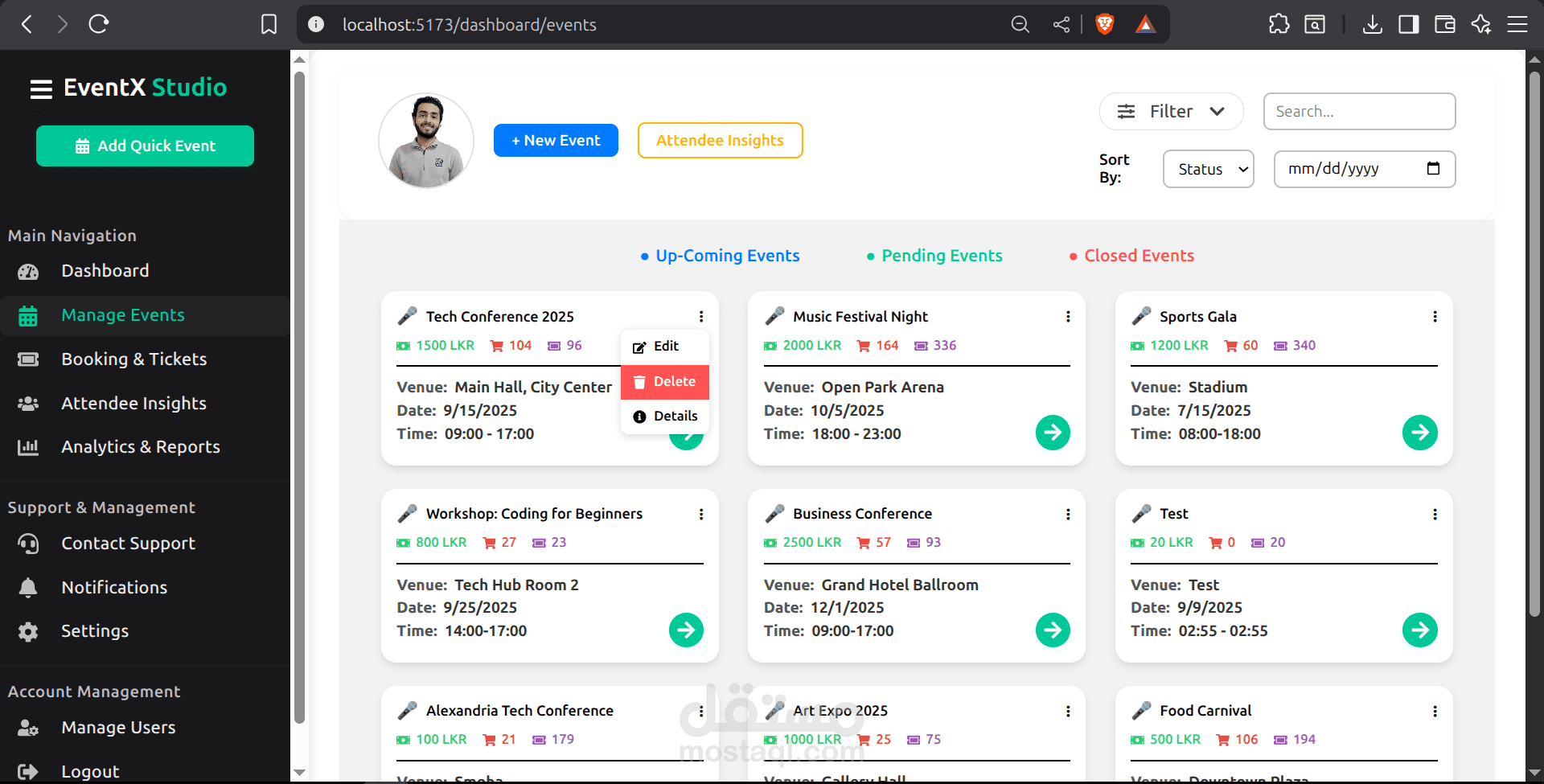Open options menu for Alexandria Tech Conference
Screen dimensions: 1544x784
click(x=701, y=711)
